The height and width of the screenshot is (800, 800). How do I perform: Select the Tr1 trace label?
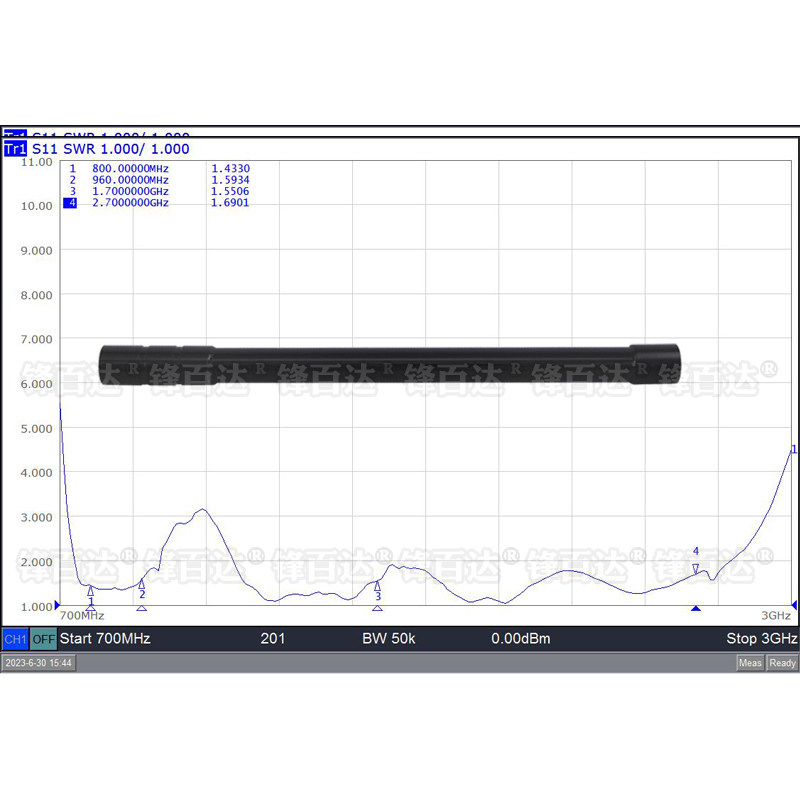15,149
